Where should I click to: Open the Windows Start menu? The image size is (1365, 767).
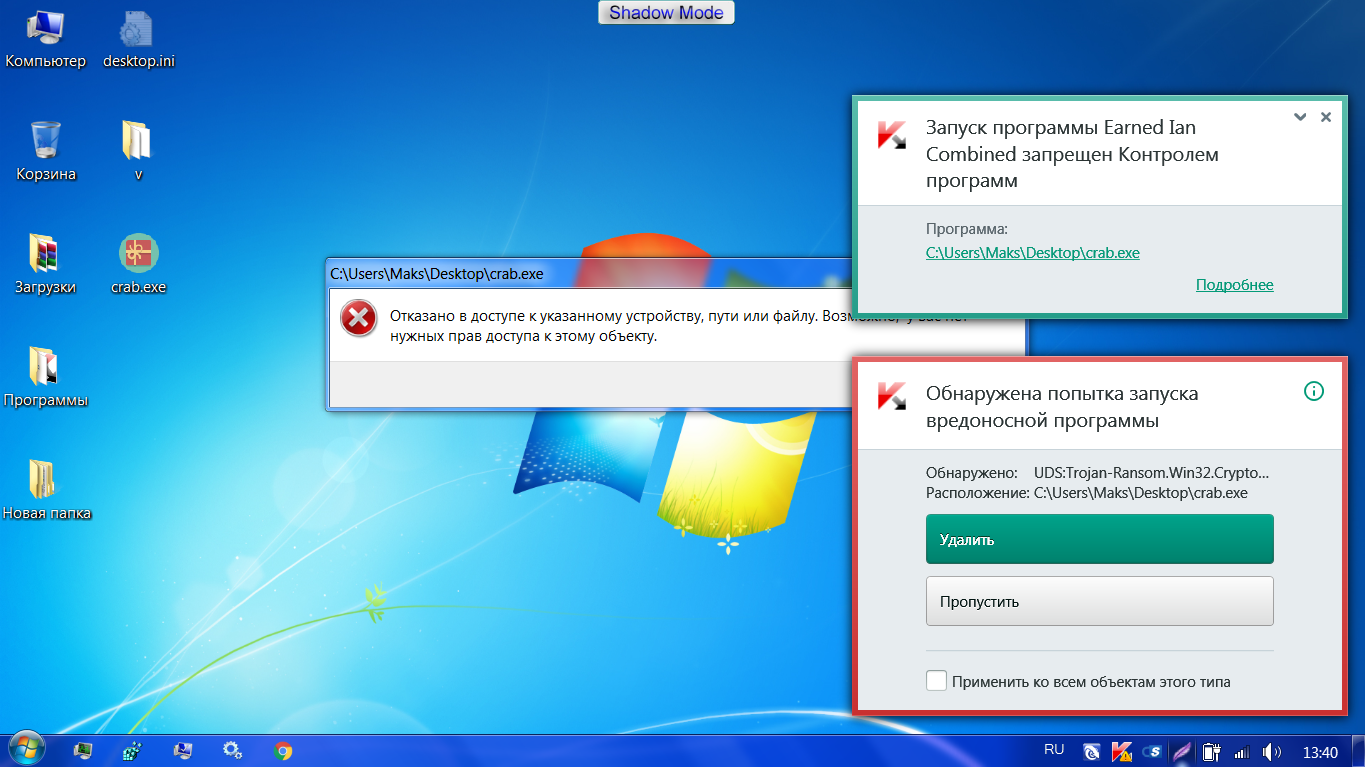pos(27,750)
